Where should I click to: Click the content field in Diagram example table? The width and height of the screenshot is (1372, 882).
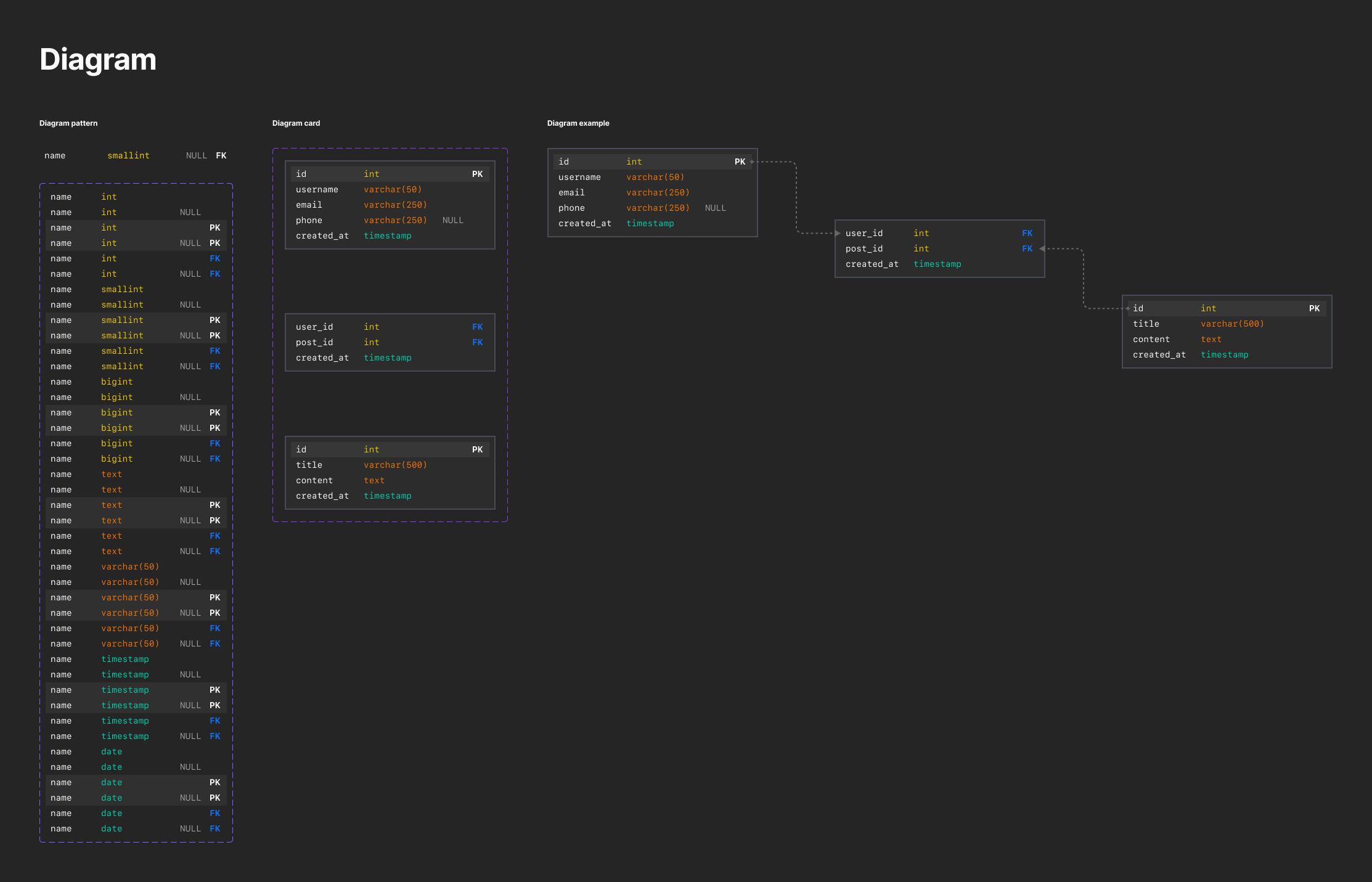tap(1151, 340)
